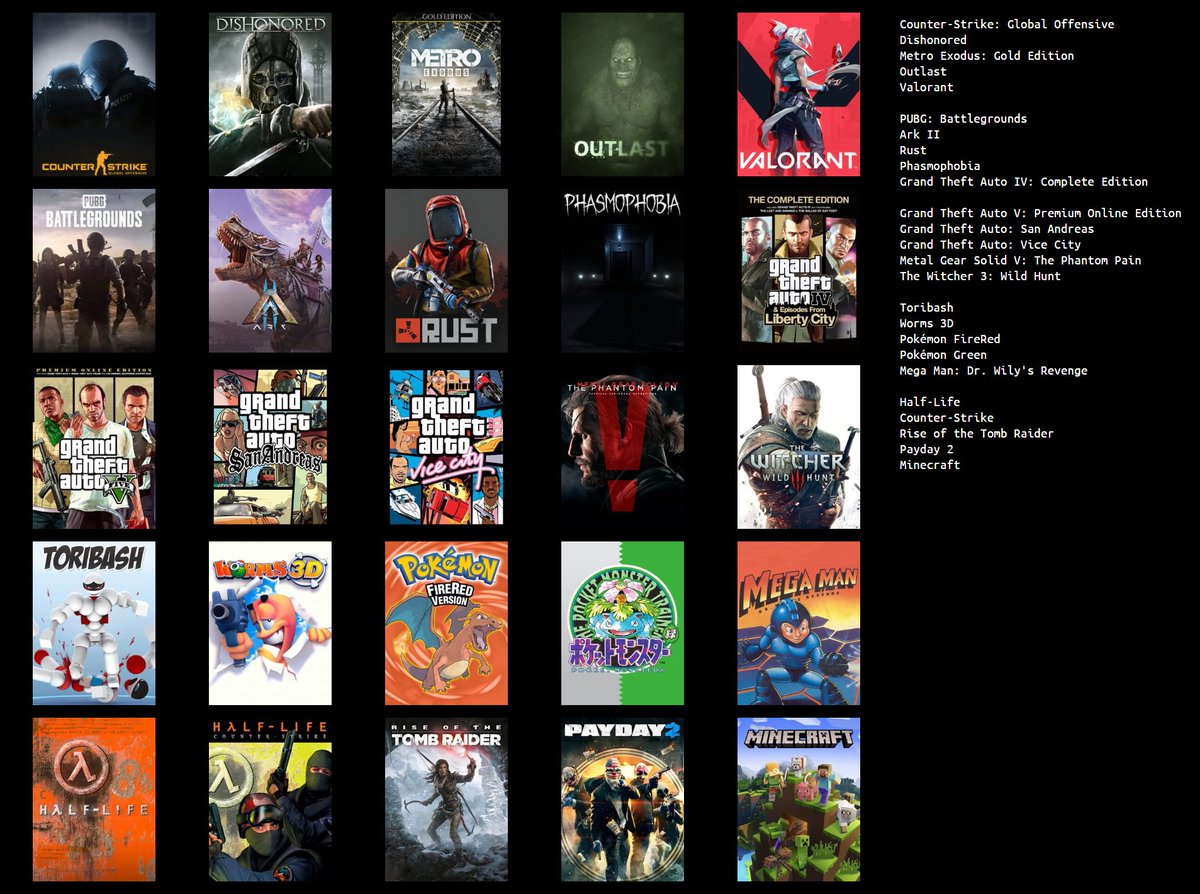Click the Phasmophobia cover
The height and width of the screenshot is (894, 1200).
(622, 270)
